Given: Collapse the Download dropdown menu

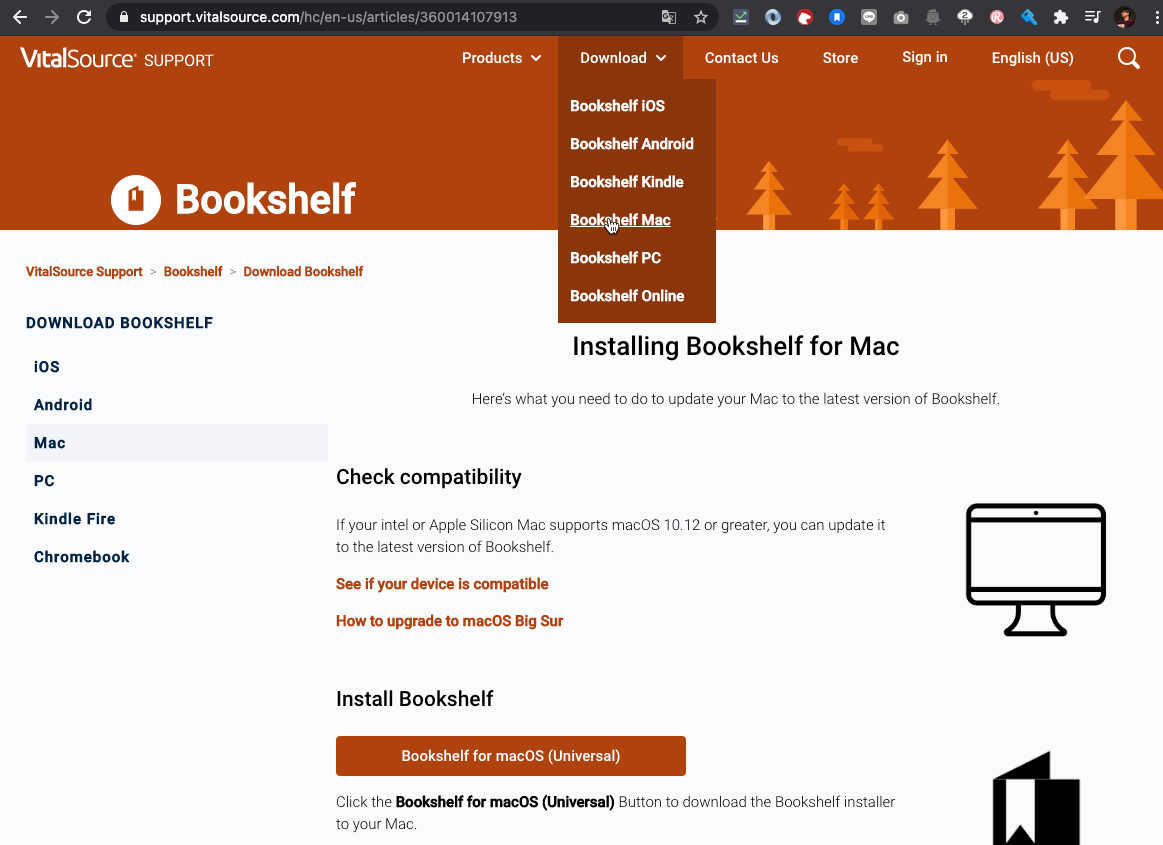Looking at the screenshot, I should [623, 58].
